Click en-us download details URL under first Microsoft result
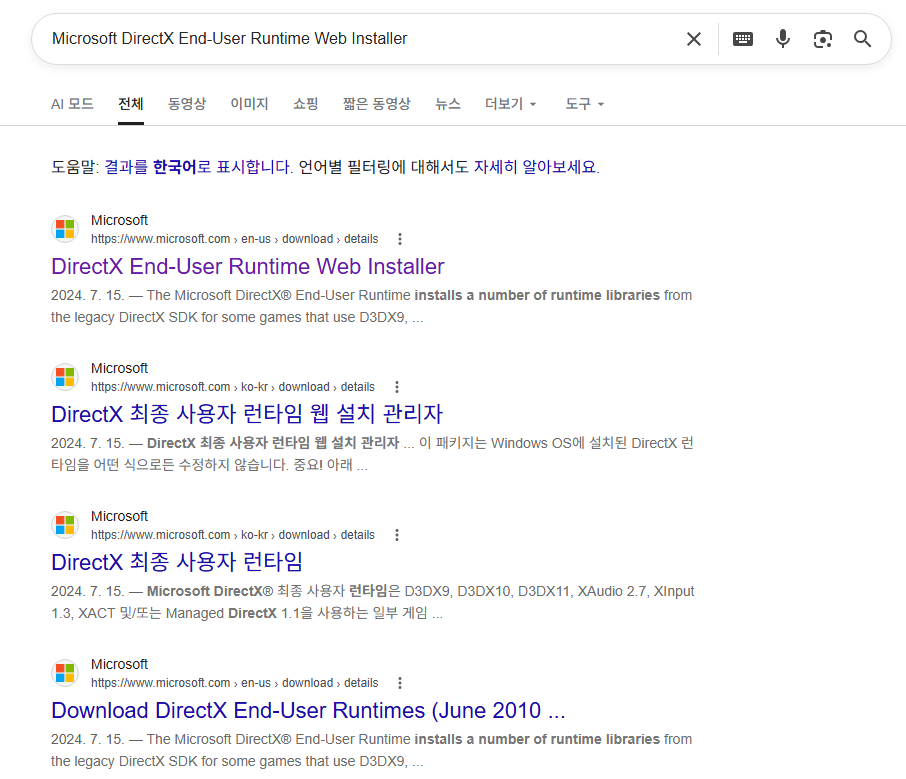 click(235, 239)
